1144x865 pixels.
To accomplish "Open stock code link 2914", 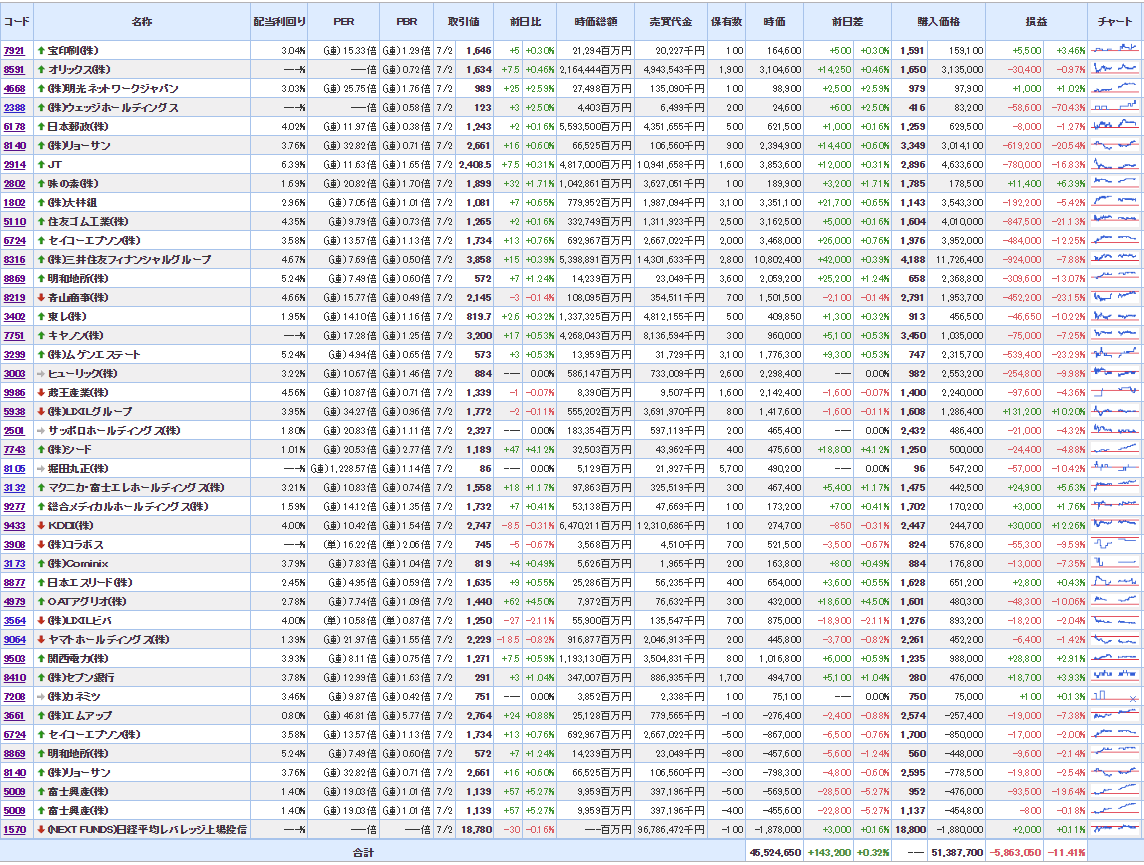I will [14, 164].
